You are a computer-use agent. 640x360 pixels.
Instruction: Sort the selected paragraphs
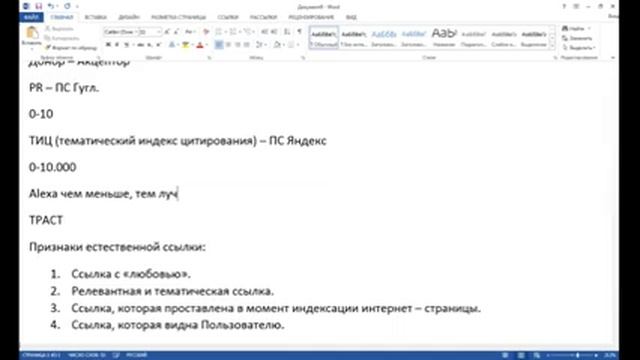tap(287, 32)
